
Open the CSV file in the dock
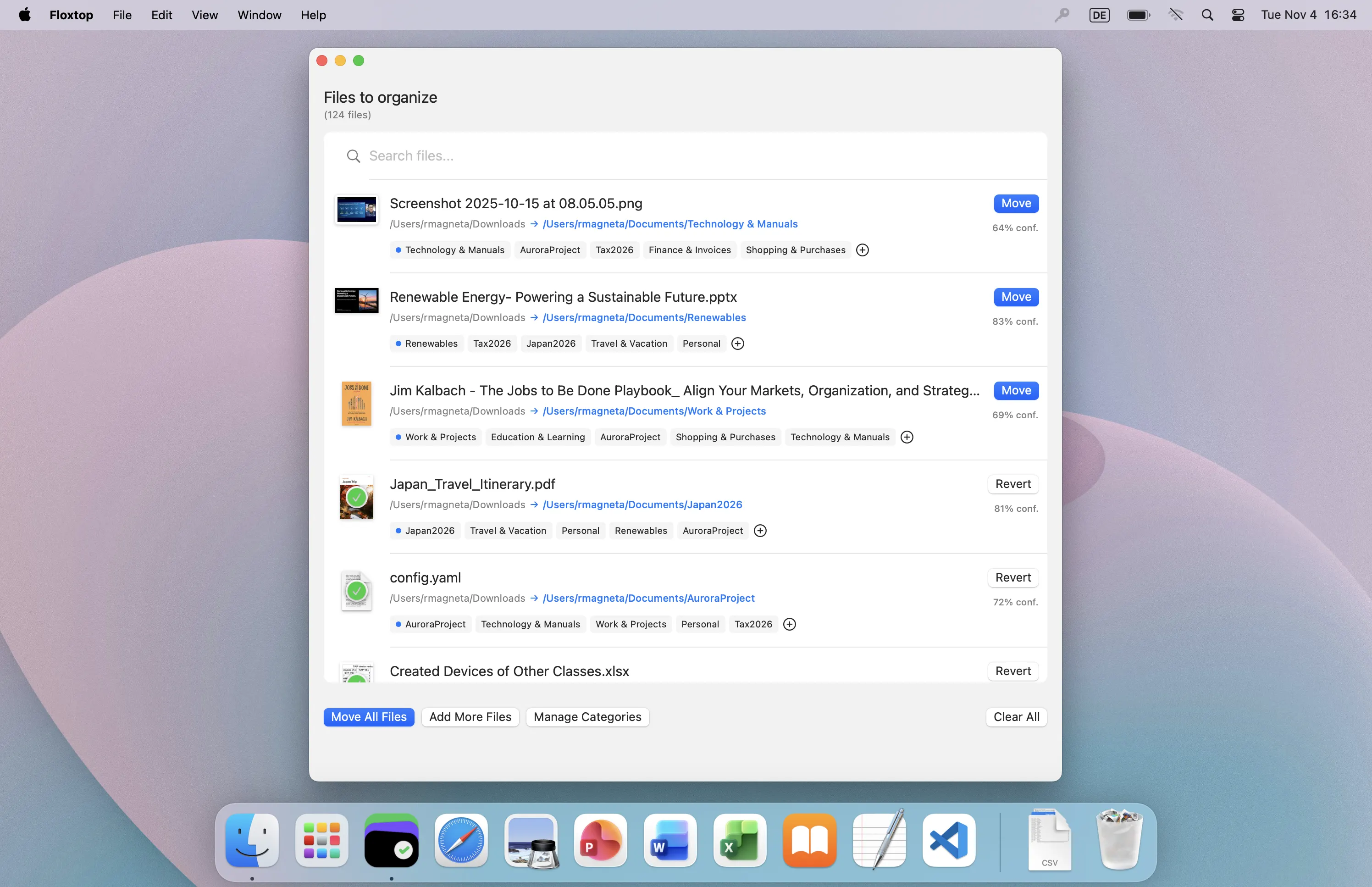pos(1049,839)
